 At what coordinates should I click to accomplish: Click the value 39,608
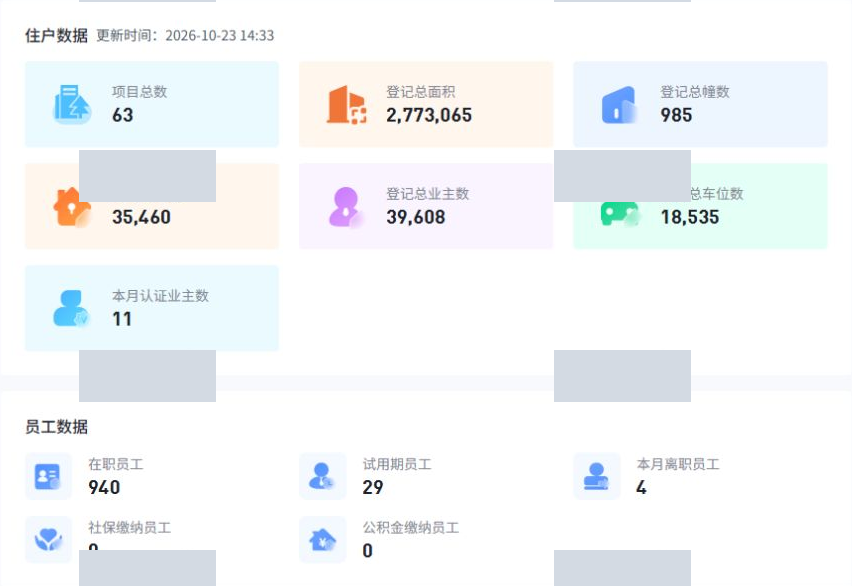point(416,217)
